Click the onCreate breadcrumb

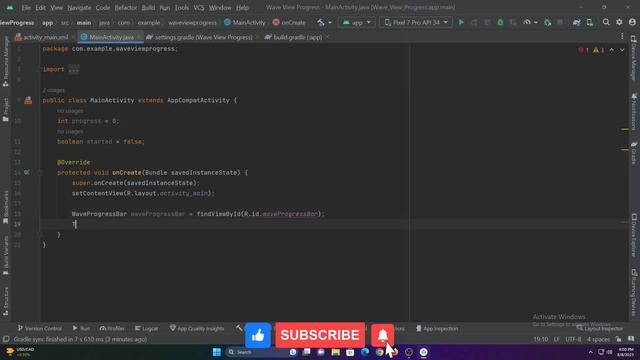click(x=289, y=22)
